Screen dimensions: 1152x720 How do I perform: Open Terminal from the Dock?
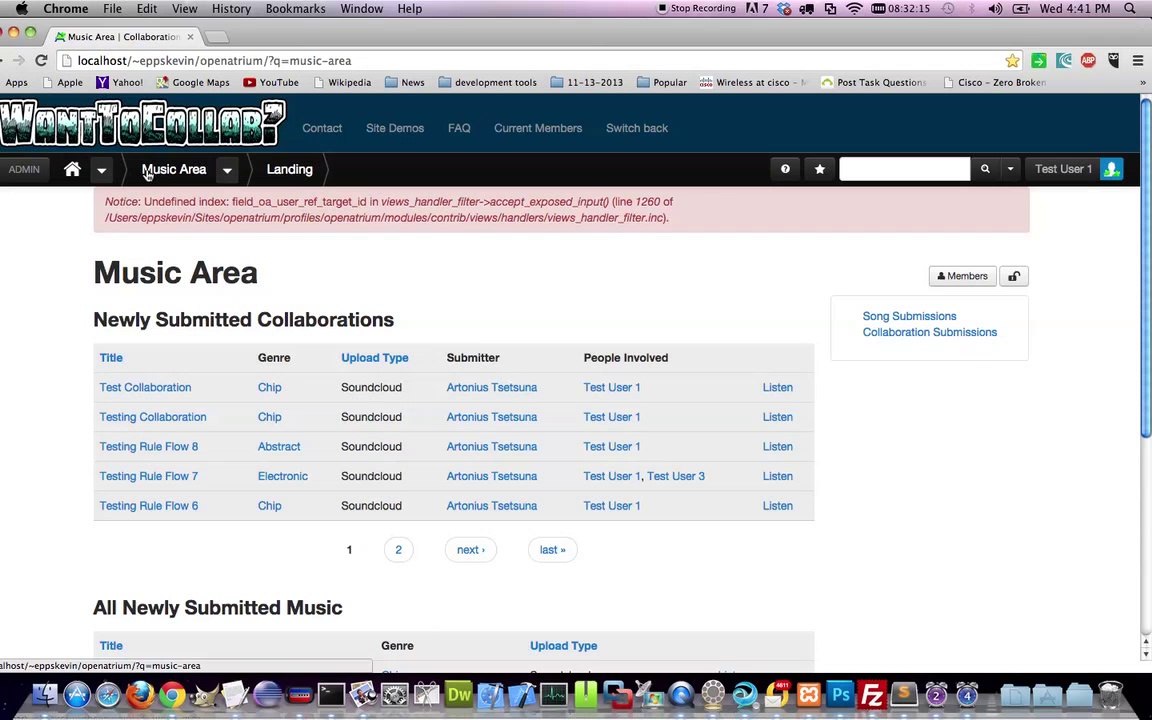(331, 694)
